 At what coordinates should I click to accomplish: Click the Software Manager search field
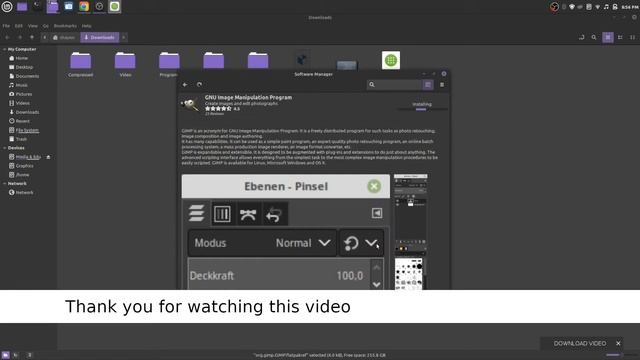[394, 84]
